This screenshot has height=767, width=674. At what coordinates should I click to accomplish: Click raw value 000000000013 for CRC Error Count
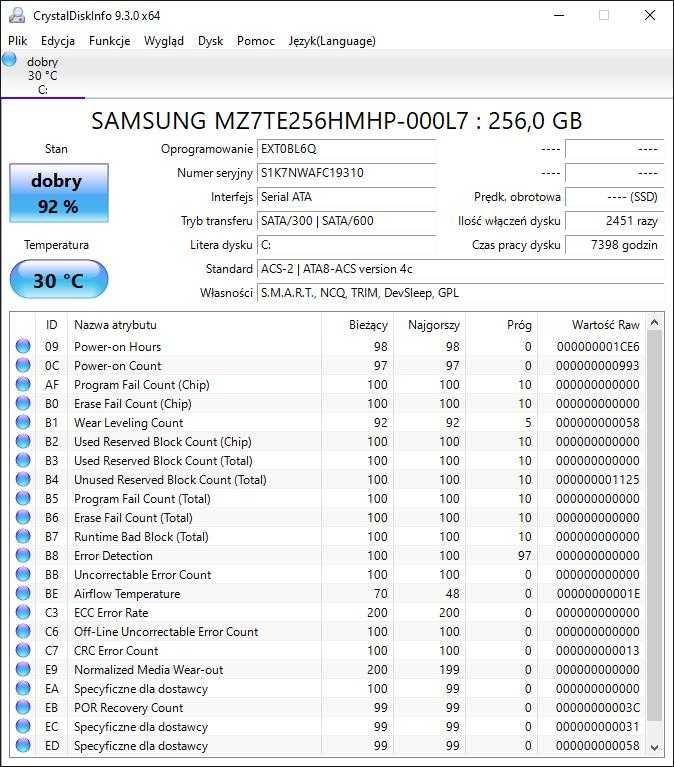(598, 651)
